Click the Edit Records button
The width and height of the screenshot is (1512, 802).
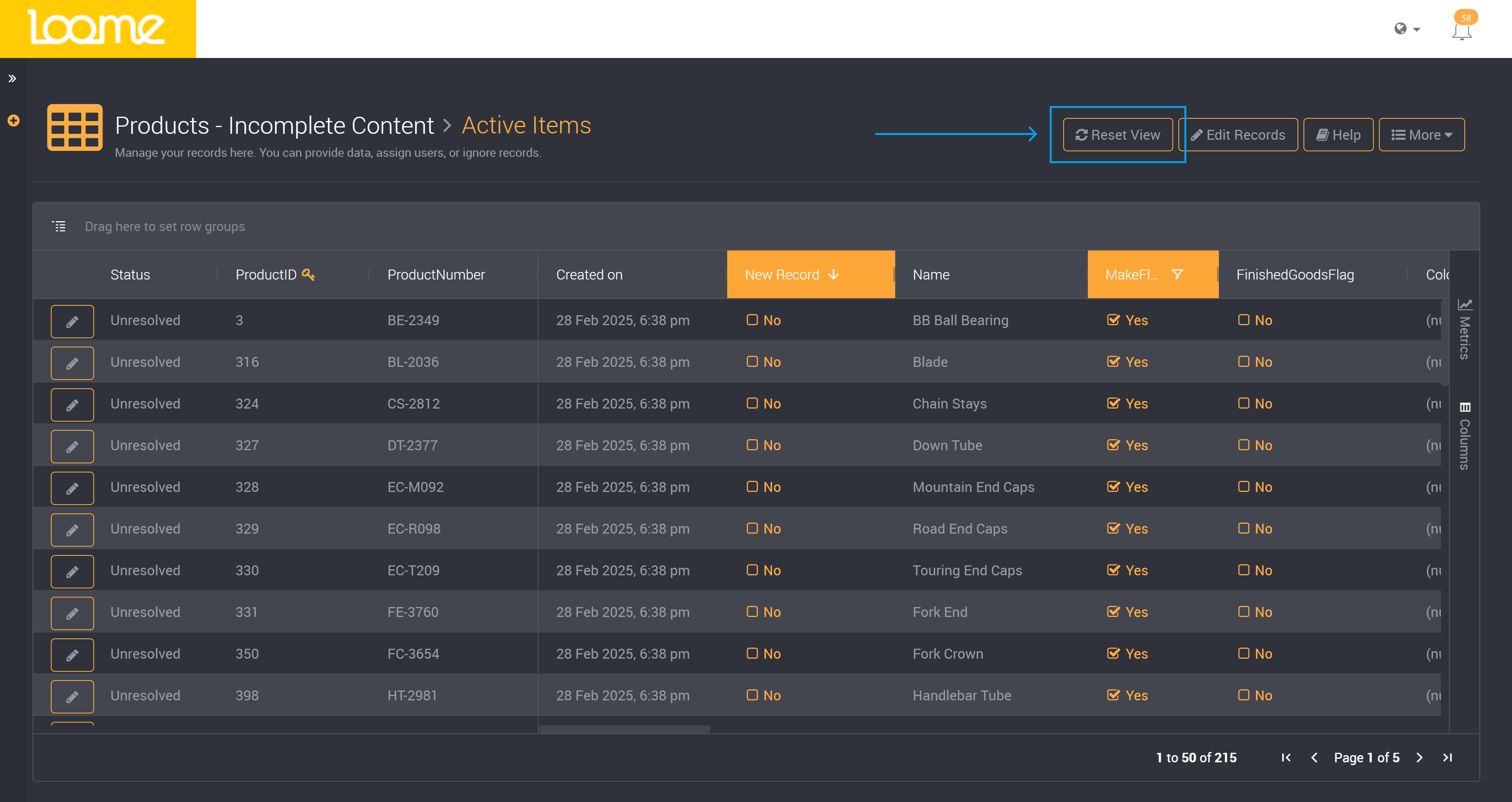tap(1238, 135)
